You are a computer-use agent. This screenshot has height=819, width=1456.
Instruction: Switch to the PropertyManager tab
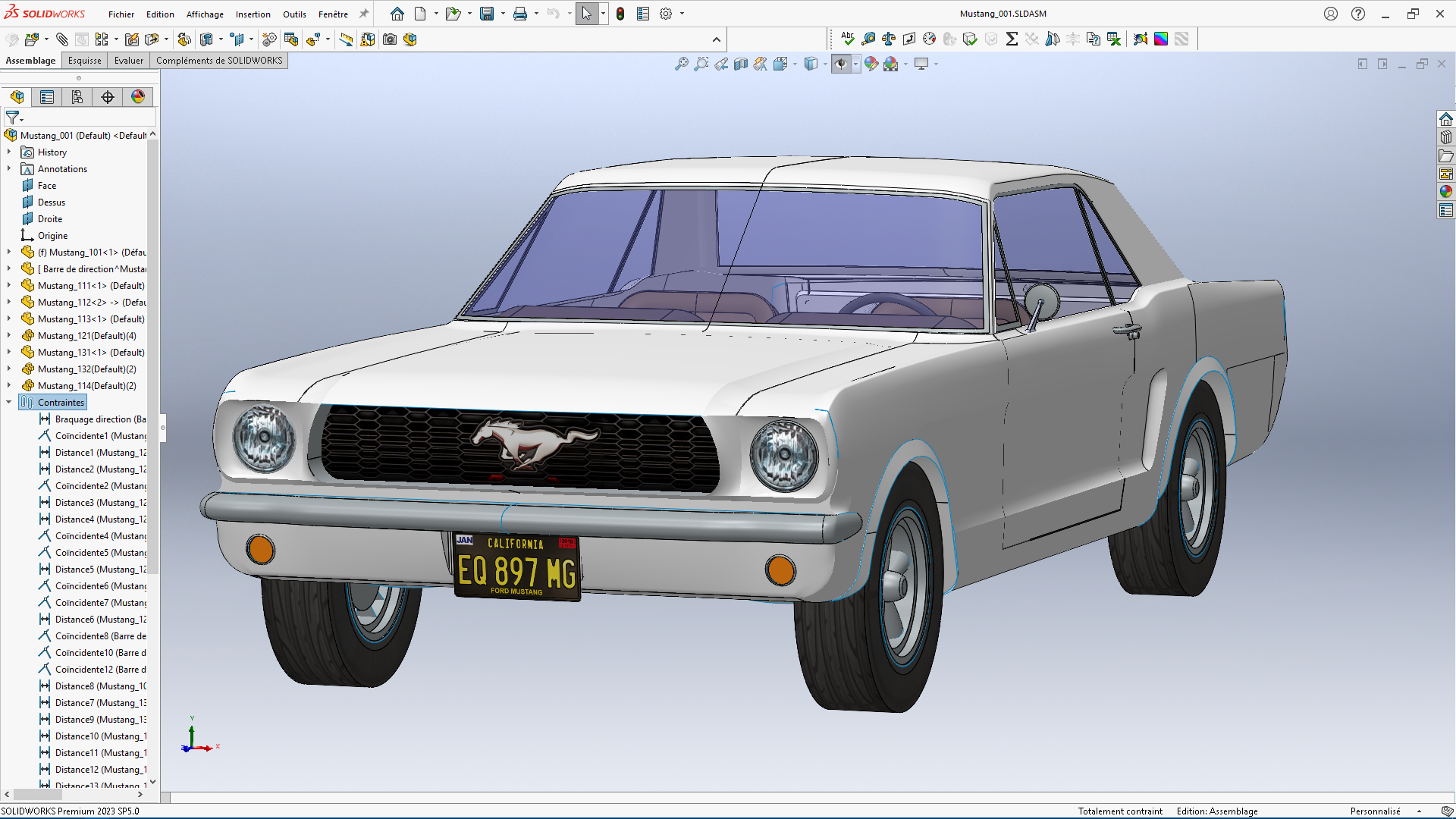coord(47,97)
